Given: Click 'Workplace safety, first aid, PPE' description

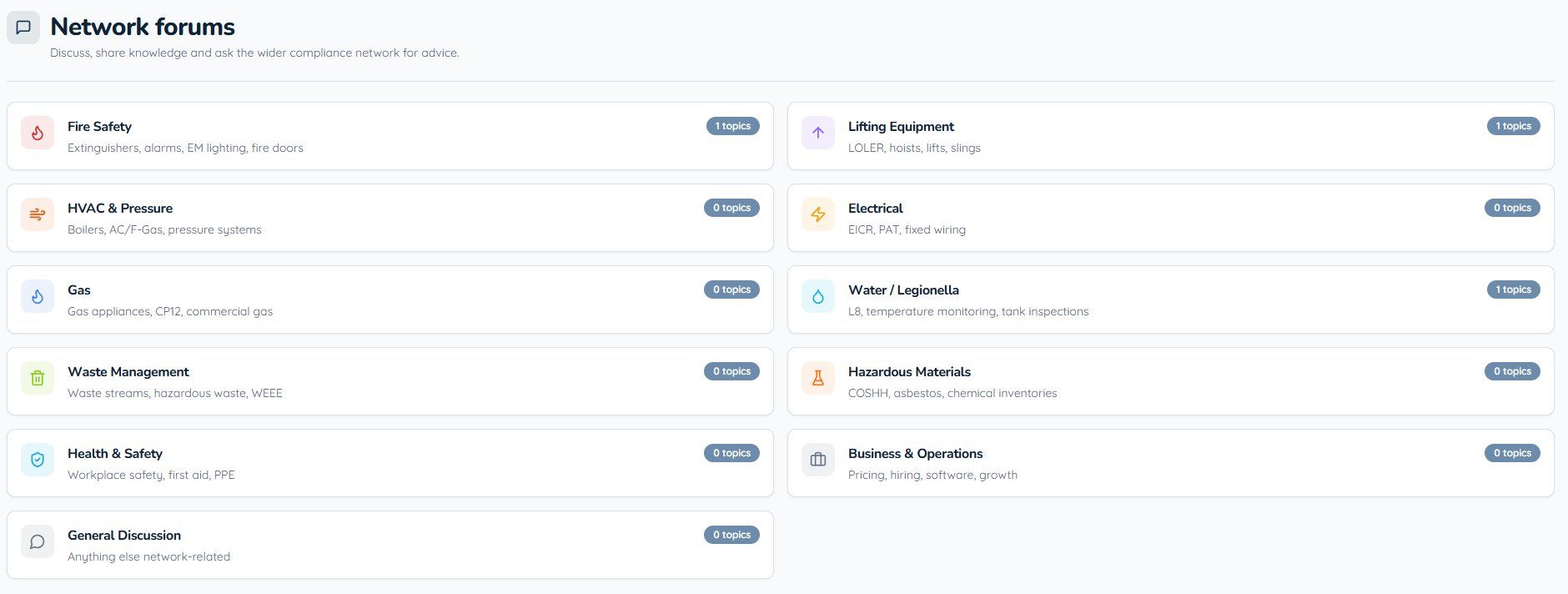Looking at the screenshot, I should [x=151, y=475].
